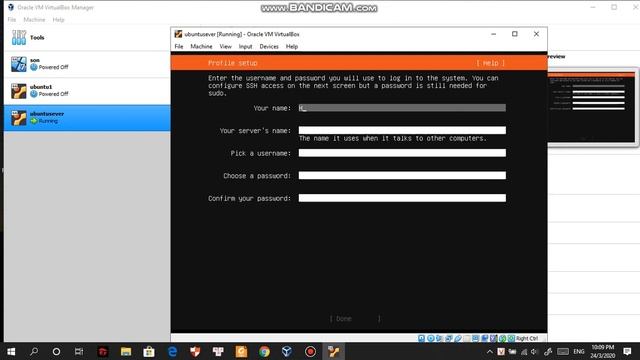
Task: Open the orange app icon in taskbar
Action: tap(241, 351)
